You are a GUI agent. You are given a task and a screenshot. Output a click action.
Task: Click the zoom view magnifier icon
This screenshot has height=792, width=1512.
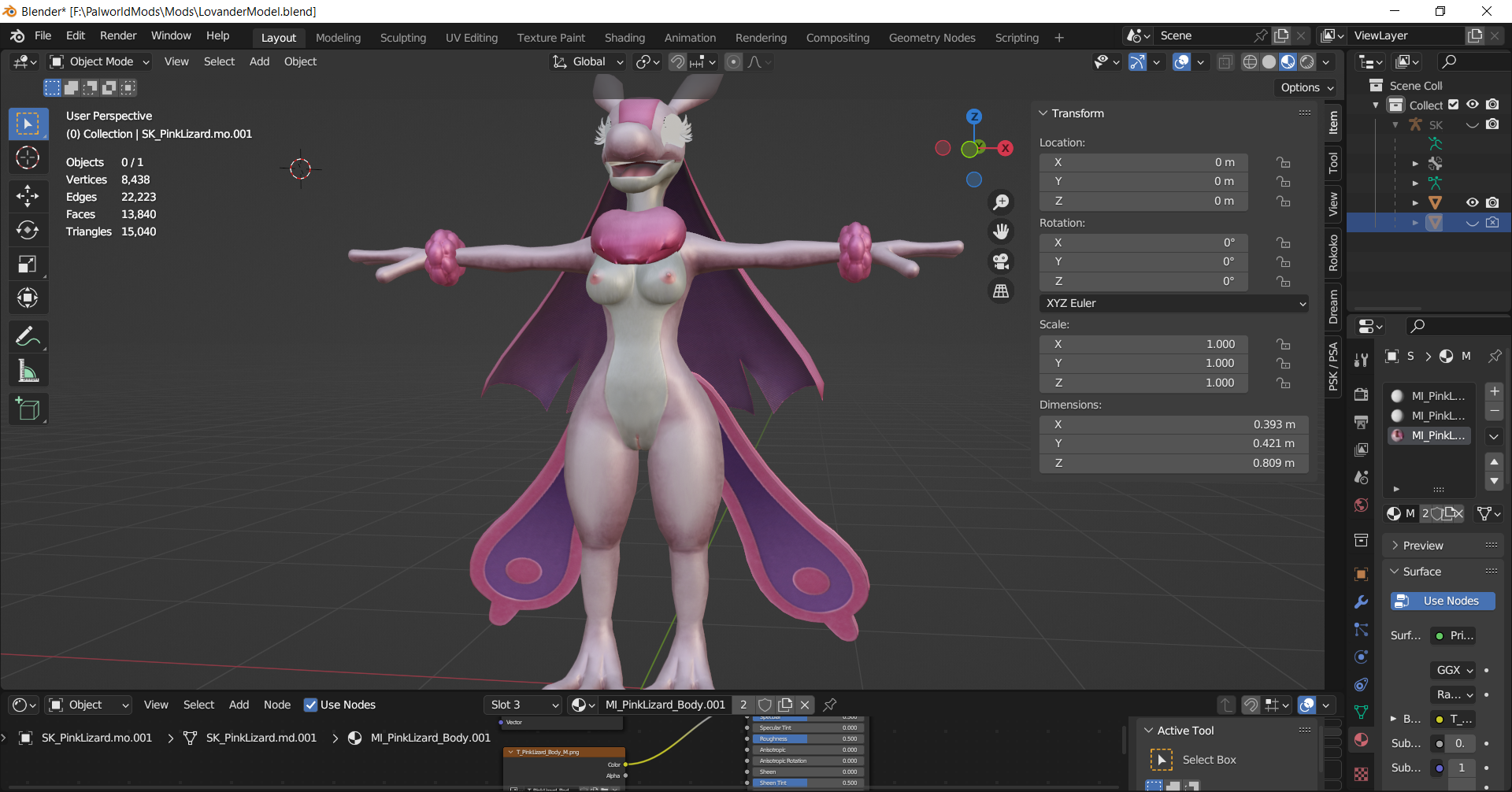(1001, 202)
